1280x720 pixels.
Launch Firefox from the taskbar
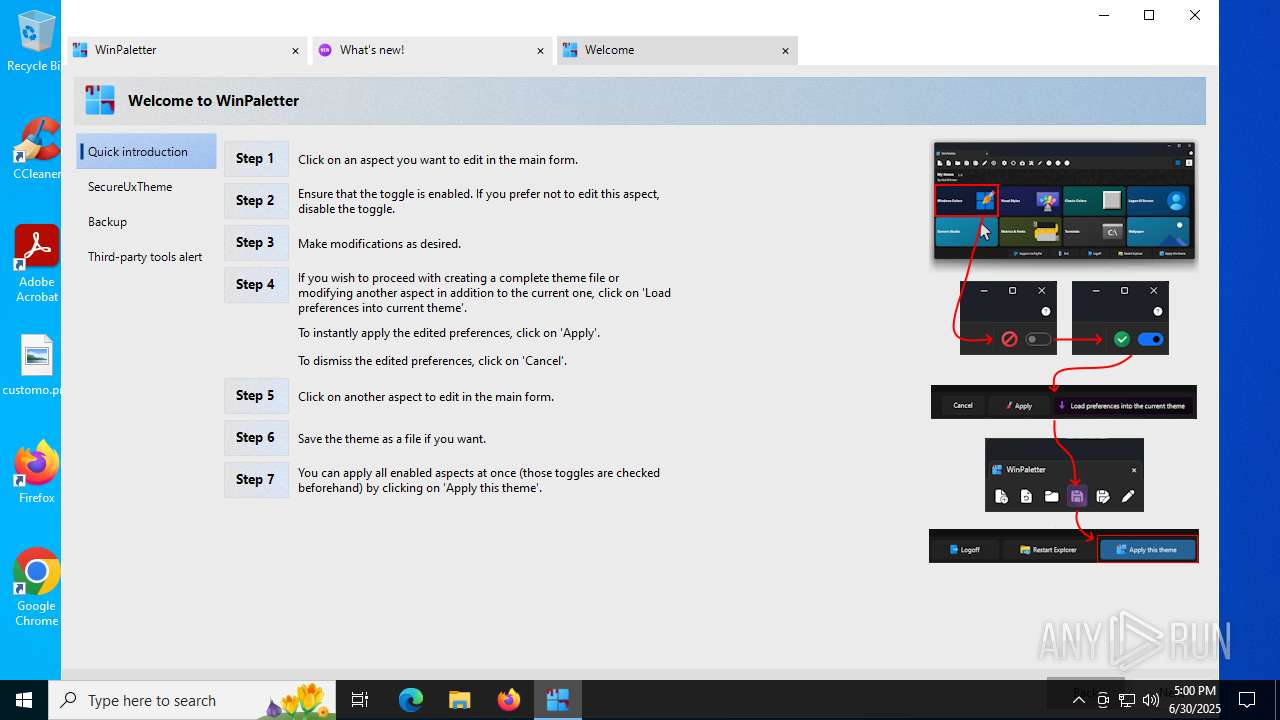tap(508, 700)
